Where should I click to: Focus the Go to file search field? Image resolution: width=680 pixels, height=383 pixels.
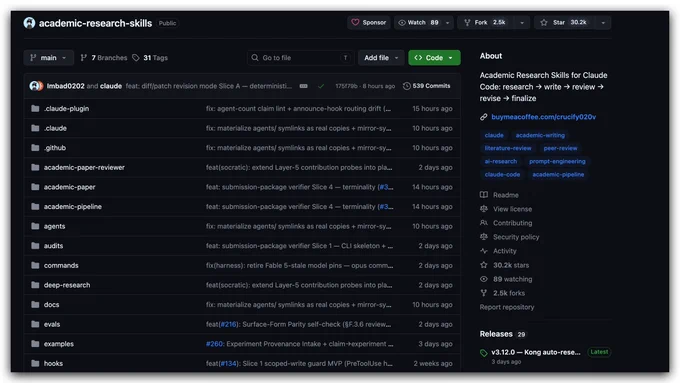301,58
